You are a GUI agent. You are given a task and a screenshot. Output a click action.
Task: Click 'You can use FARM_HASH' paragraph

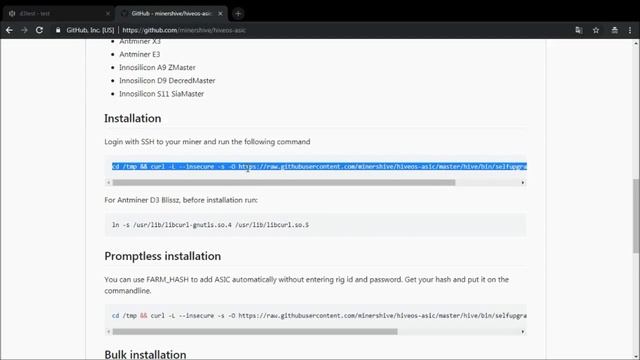pos(306,285)
